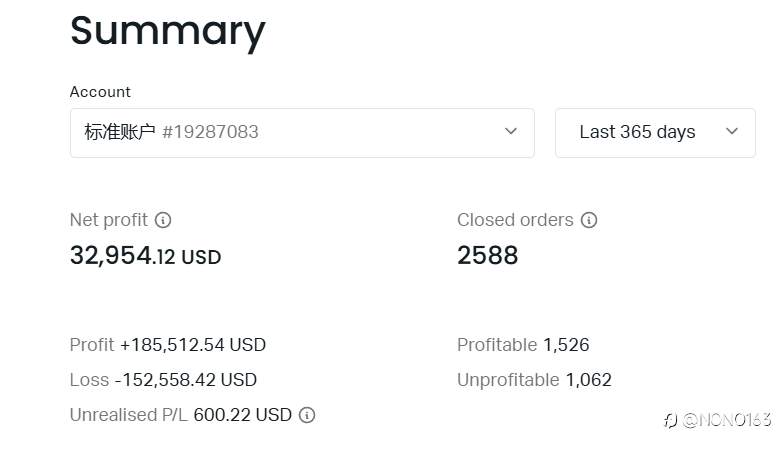Select the 32,954.12 USD net profit value
This screenshot has height=450, width=780.
(x=145, y=256)
